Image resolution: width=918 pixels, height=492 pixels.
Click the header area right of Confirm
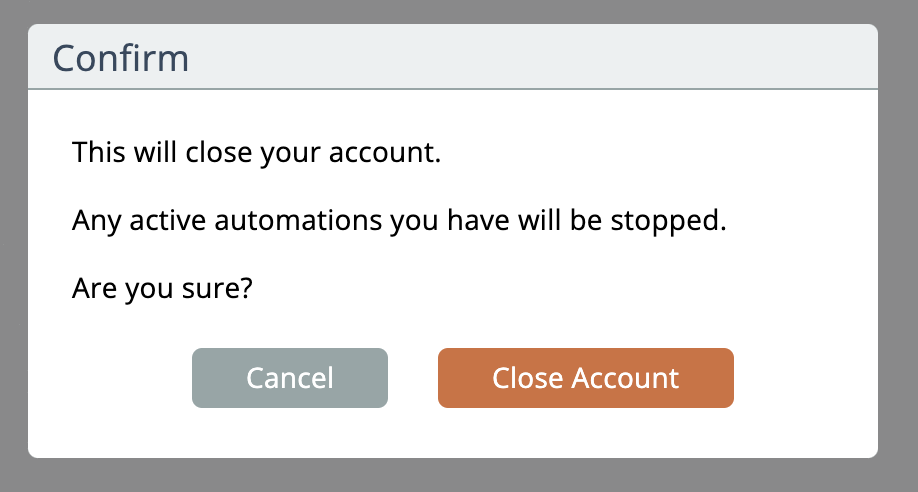click(x=600, y=57)
